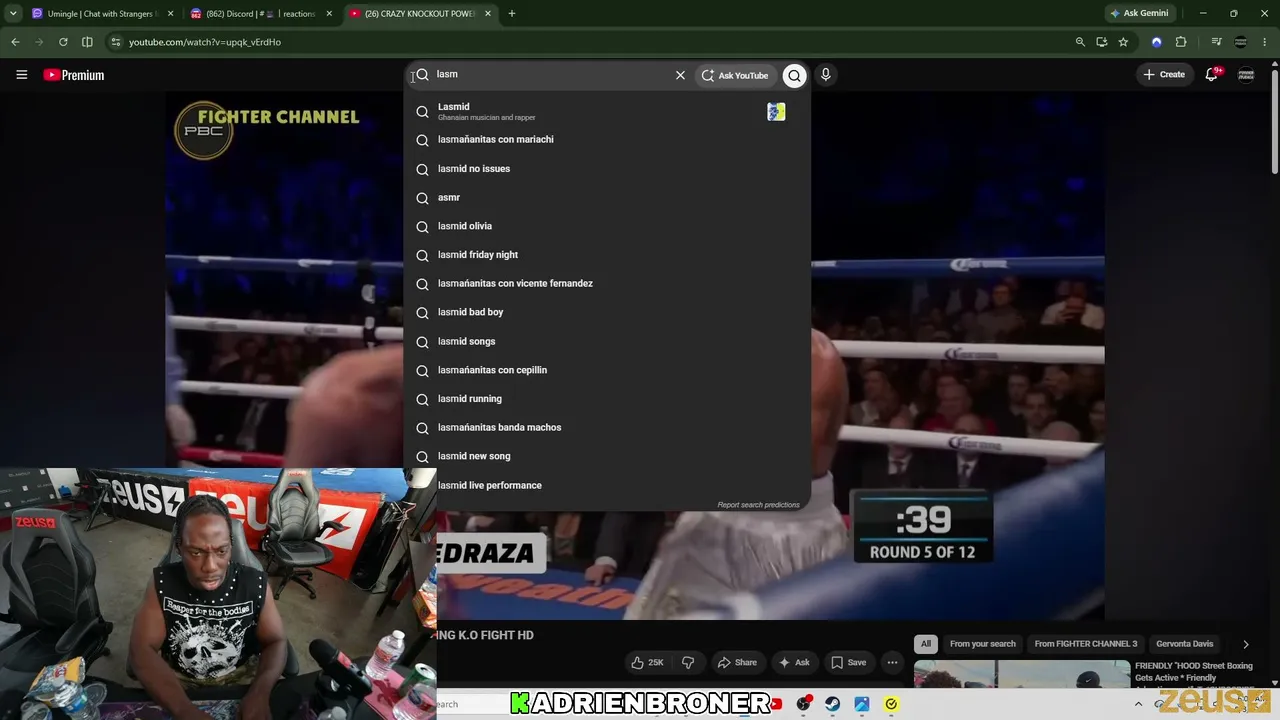Select the All filter chip
This screenshot has width=1280, height=720.
click(x=926, y=644)
